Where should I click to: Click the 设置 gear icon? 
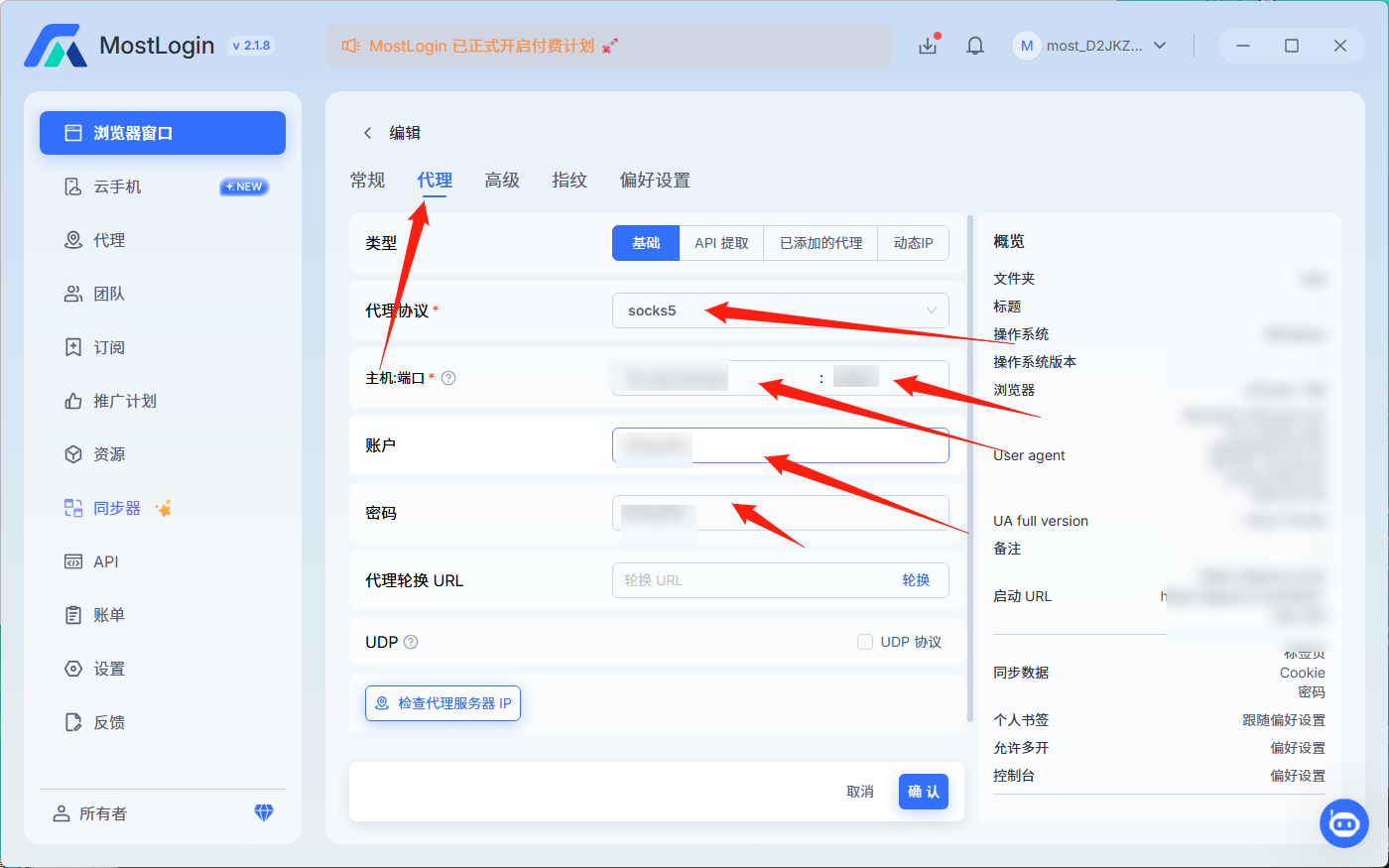[x=73, y=669]
